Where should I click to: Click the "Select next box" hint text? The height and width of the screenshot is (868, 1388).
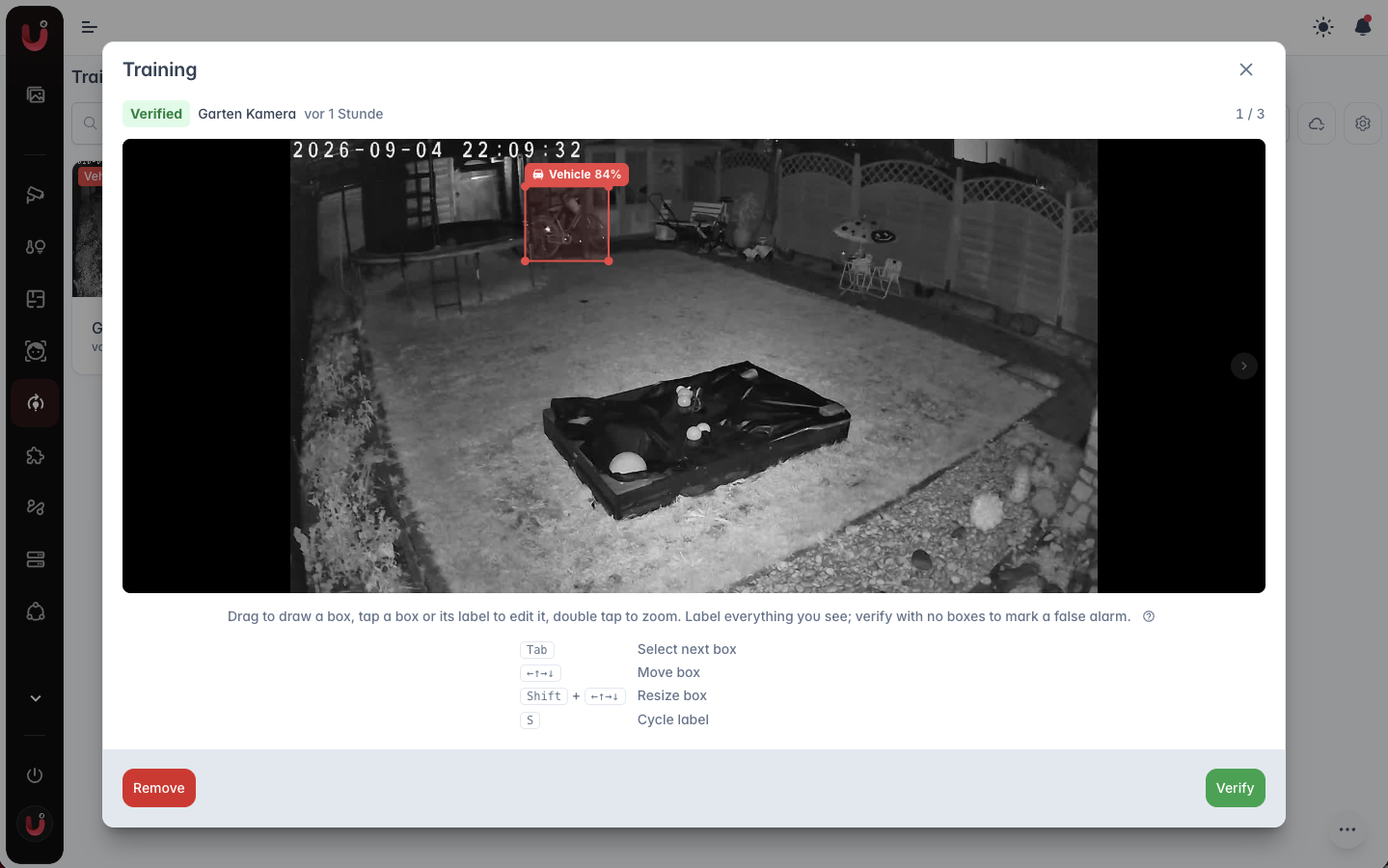click(687, 649)
